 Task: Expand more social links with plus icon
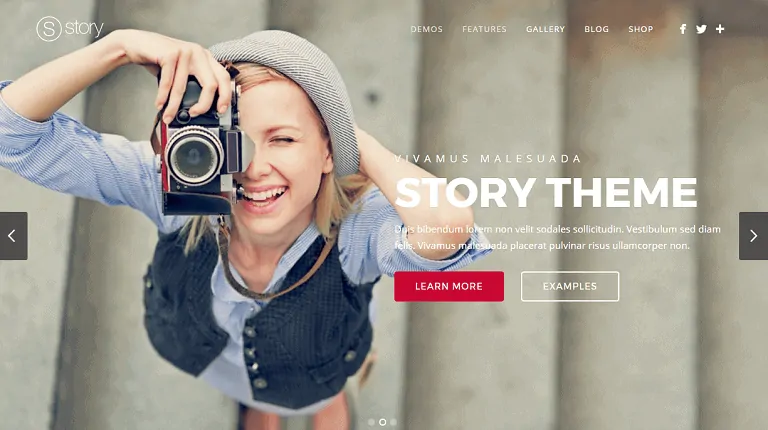[720, 29]
